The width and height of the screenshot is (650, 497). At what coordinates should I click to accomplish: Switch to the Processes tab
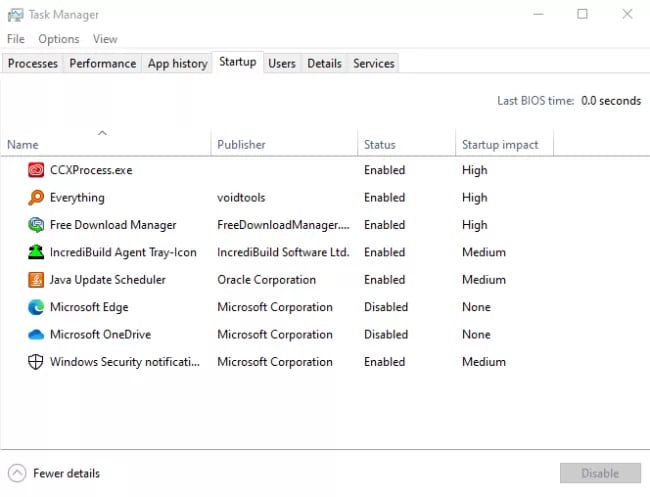click(33, 63)
